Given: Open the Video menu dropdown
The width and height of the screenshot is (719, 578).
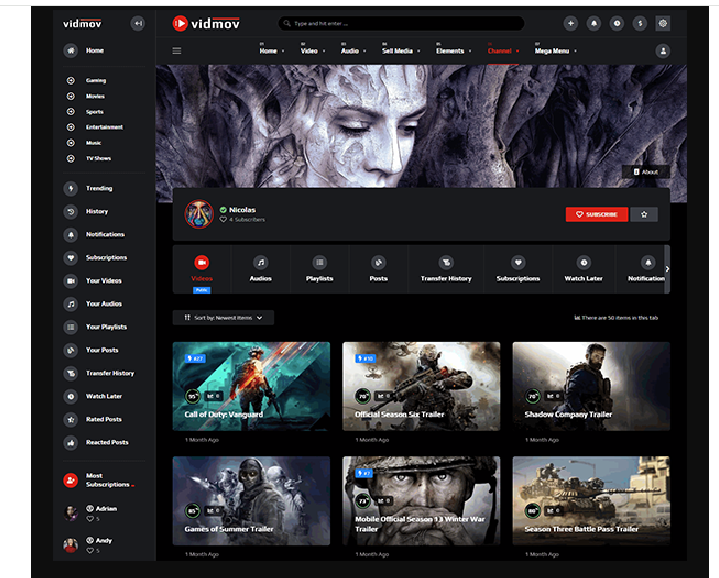Looking at the screenshot, I should (313, 51).
